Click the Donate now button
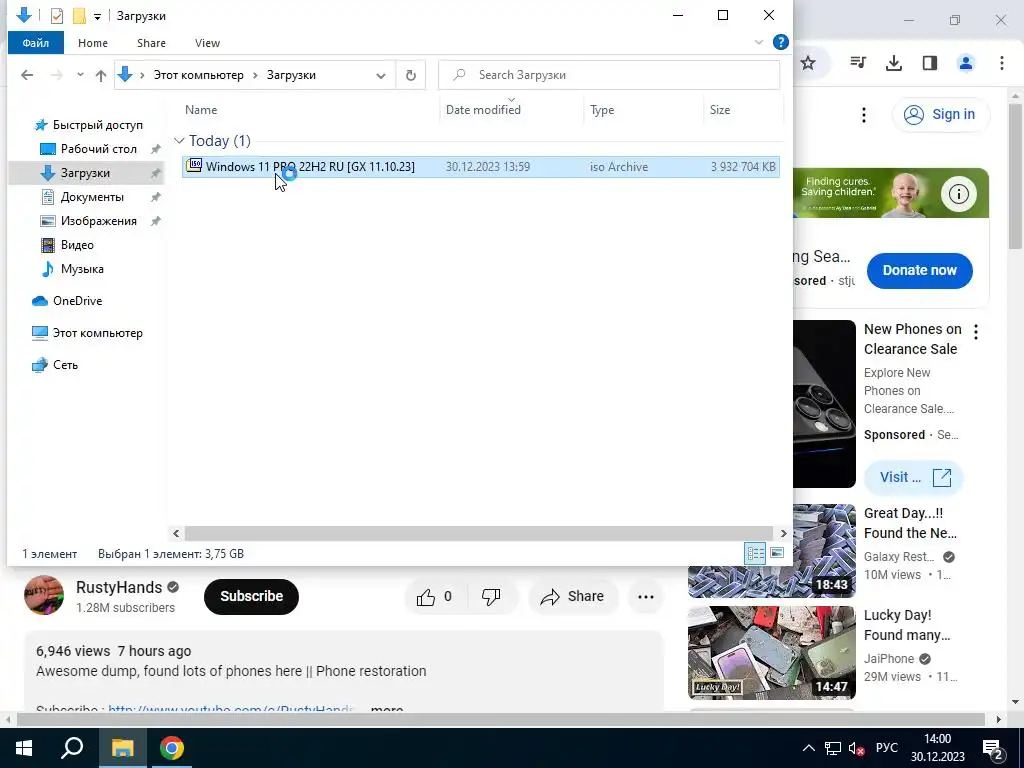 point(920,270)
